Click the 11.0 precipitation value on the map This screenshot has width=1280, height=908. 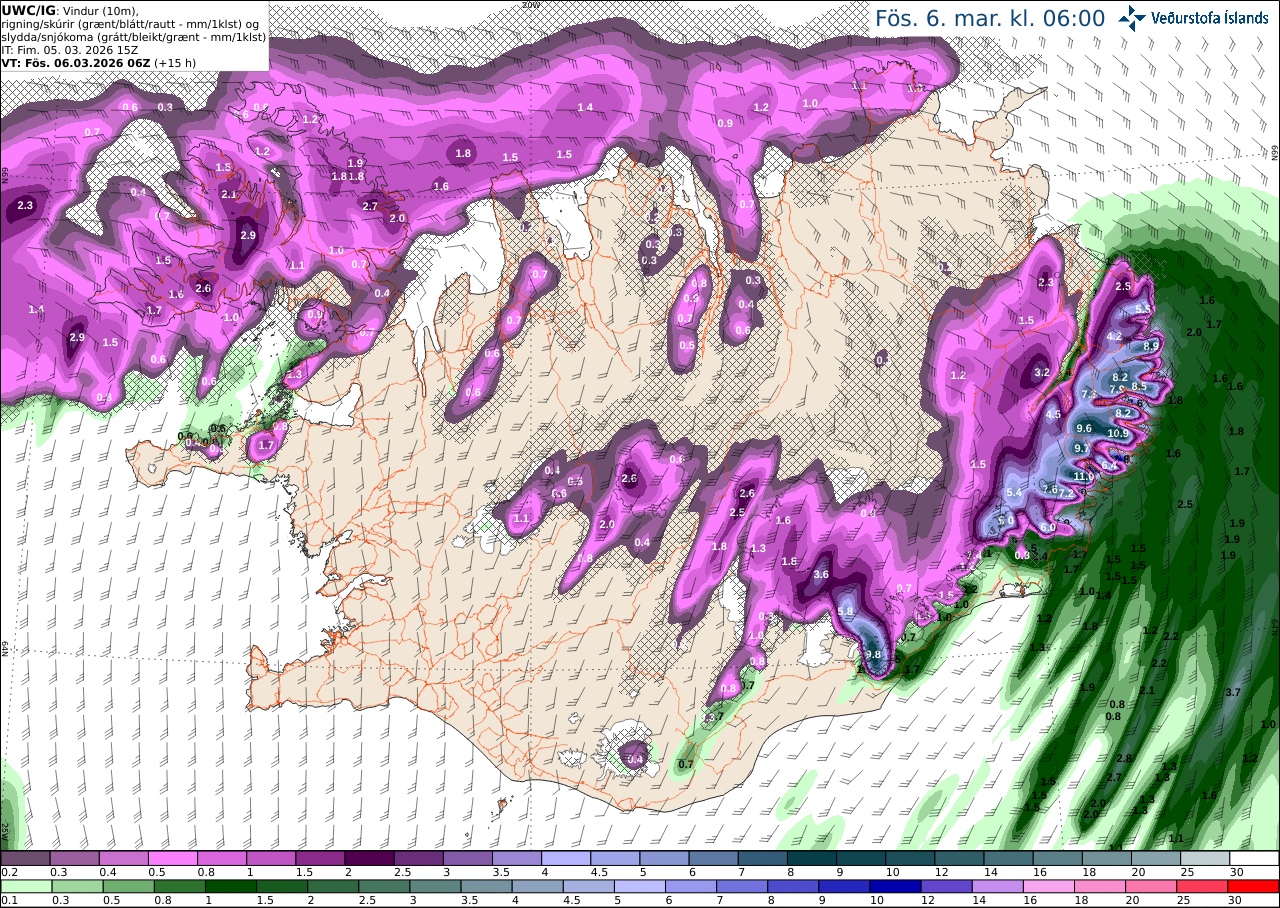(1083, 476)
